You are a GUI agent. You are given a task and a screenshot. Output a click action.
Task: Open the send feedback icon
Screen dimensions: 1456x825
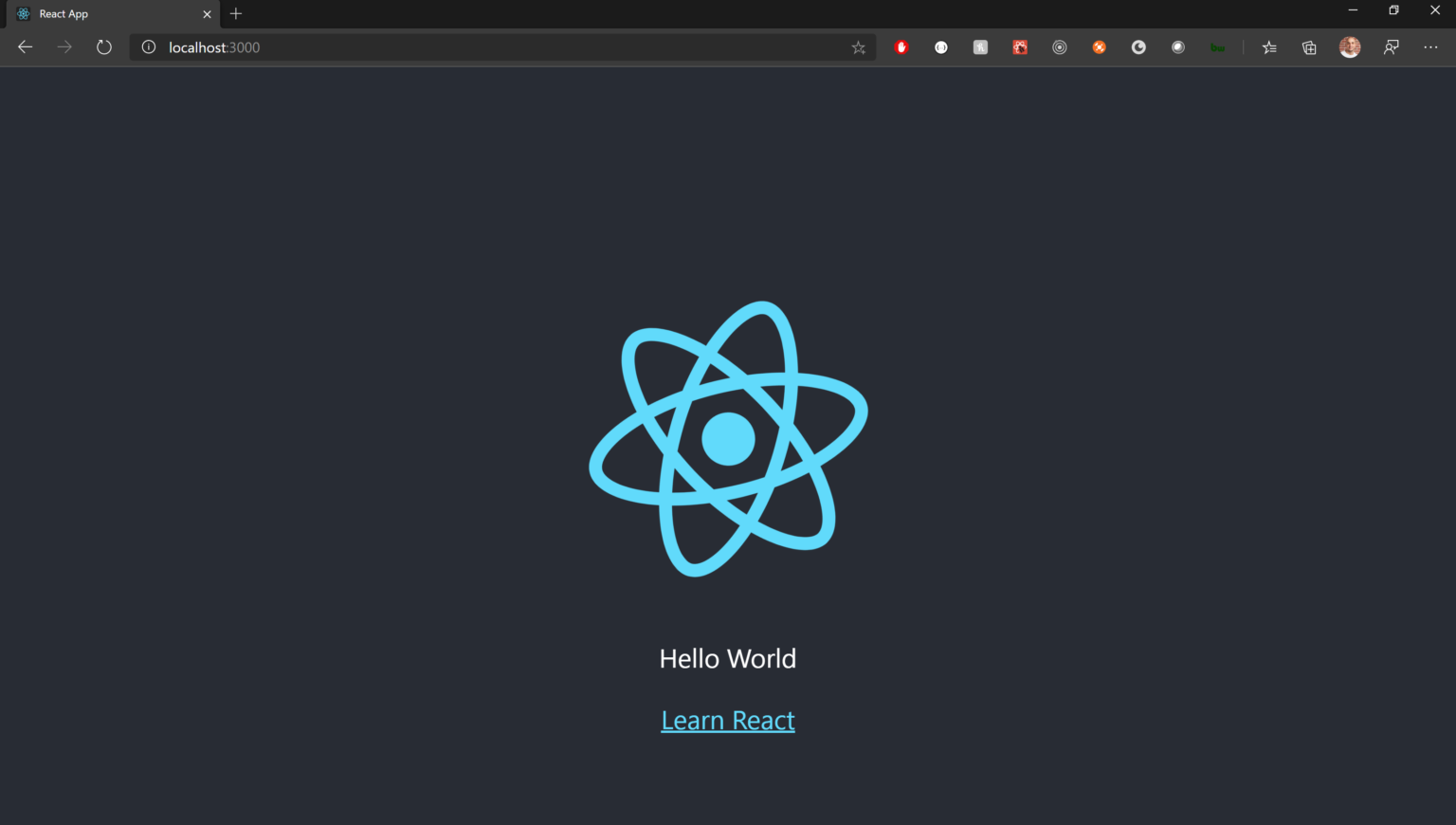pos(1391,46)
